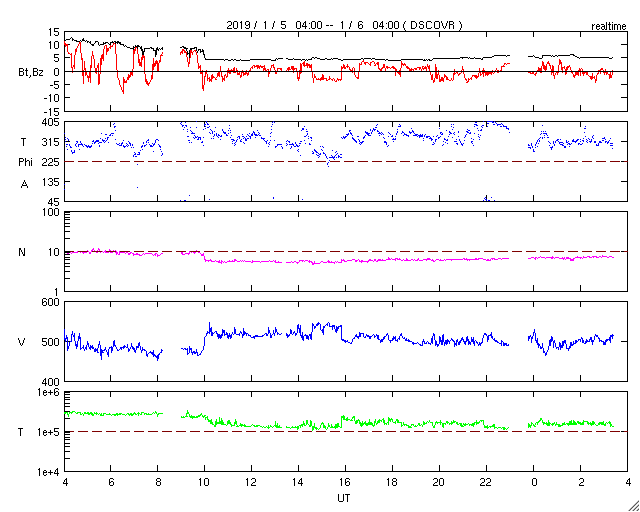640x512 pixels.
Task: Click the "N" density axis label
Action: click(x=22, y=252)
